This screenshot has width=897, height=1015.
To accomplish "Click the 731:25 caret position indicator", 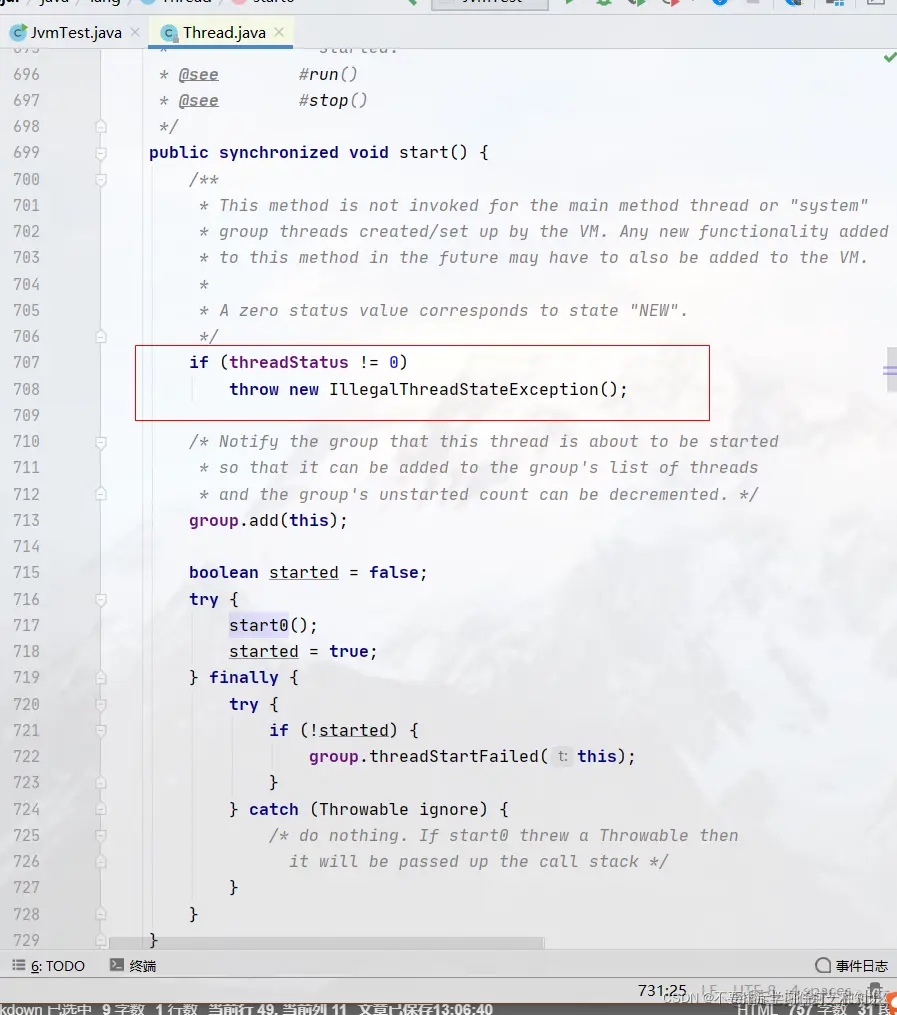I will tap(662, 990).
